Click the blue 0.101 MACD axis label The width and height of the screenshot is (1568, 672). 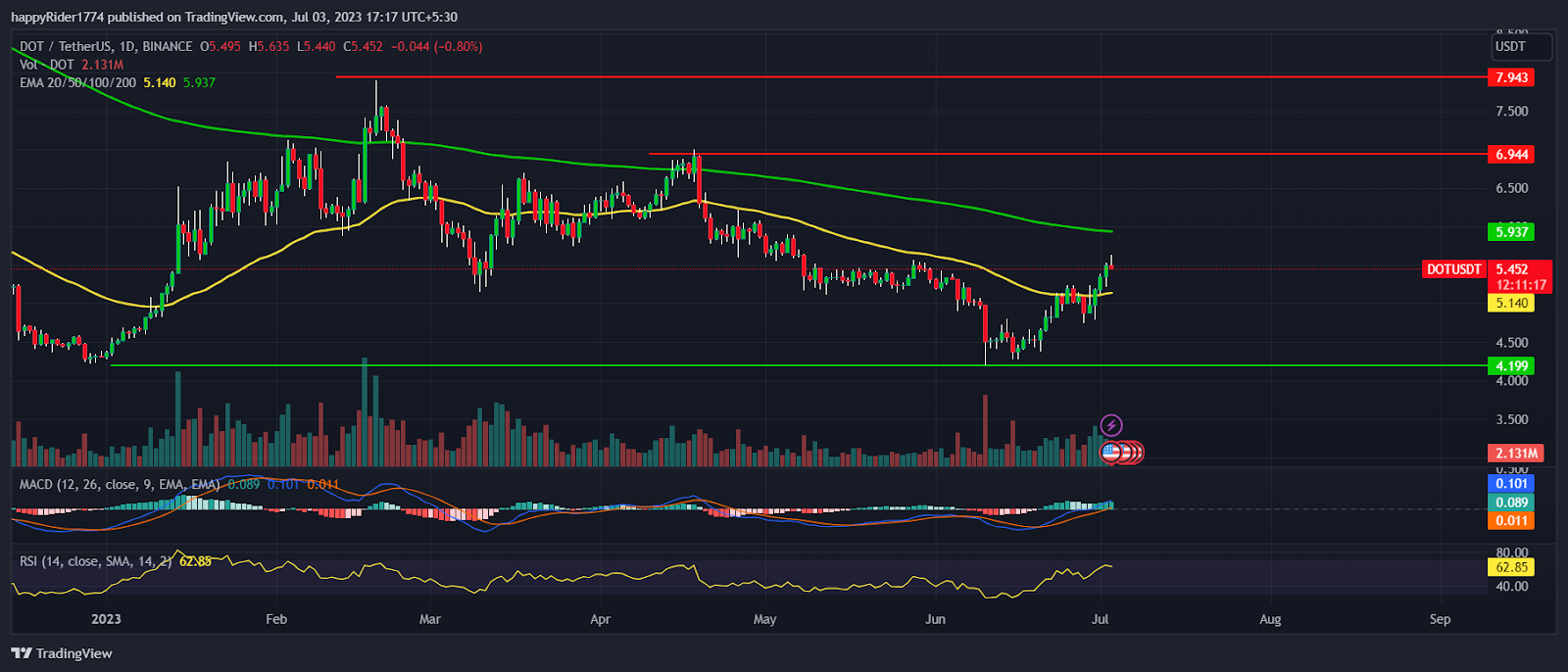(1511, 484)
